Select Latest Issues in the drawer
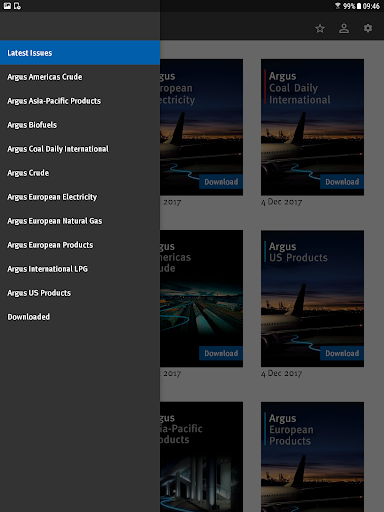Screen dimensions: 384x512 [x=80, y=53]
